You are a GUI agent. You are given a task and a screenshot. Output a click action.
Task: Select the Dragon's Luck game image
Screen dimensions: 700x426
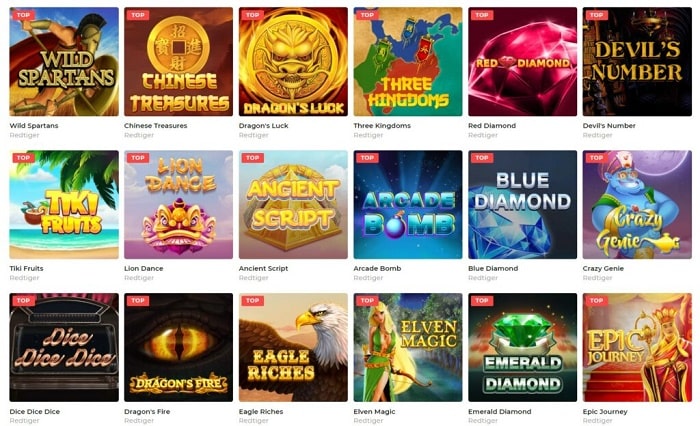click(x=293, y=62)
